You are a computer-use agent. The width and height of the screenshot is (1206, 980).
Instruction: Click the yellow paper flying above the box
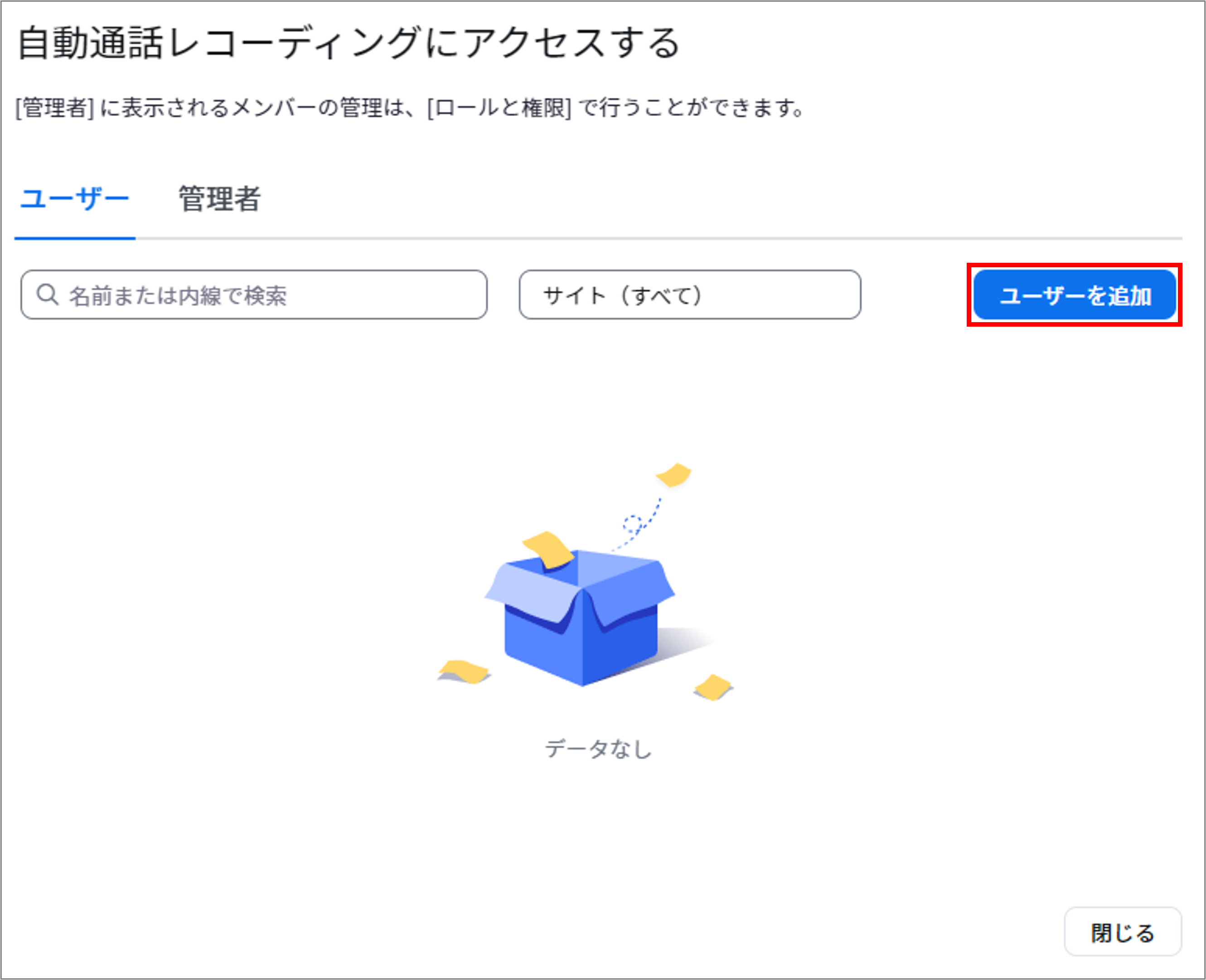[x=673, y=475]
